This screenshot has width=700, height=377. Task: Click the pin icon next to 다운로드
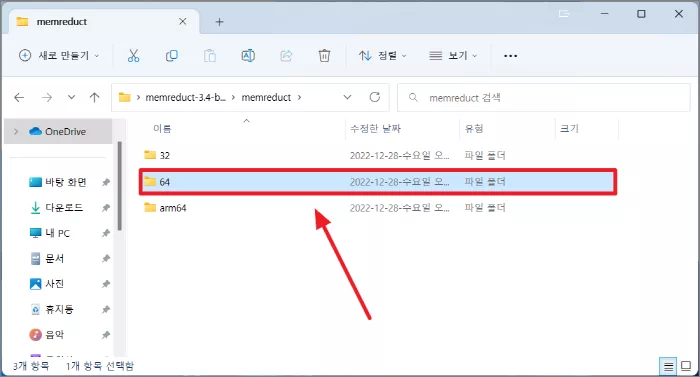[x=106, y=208]
